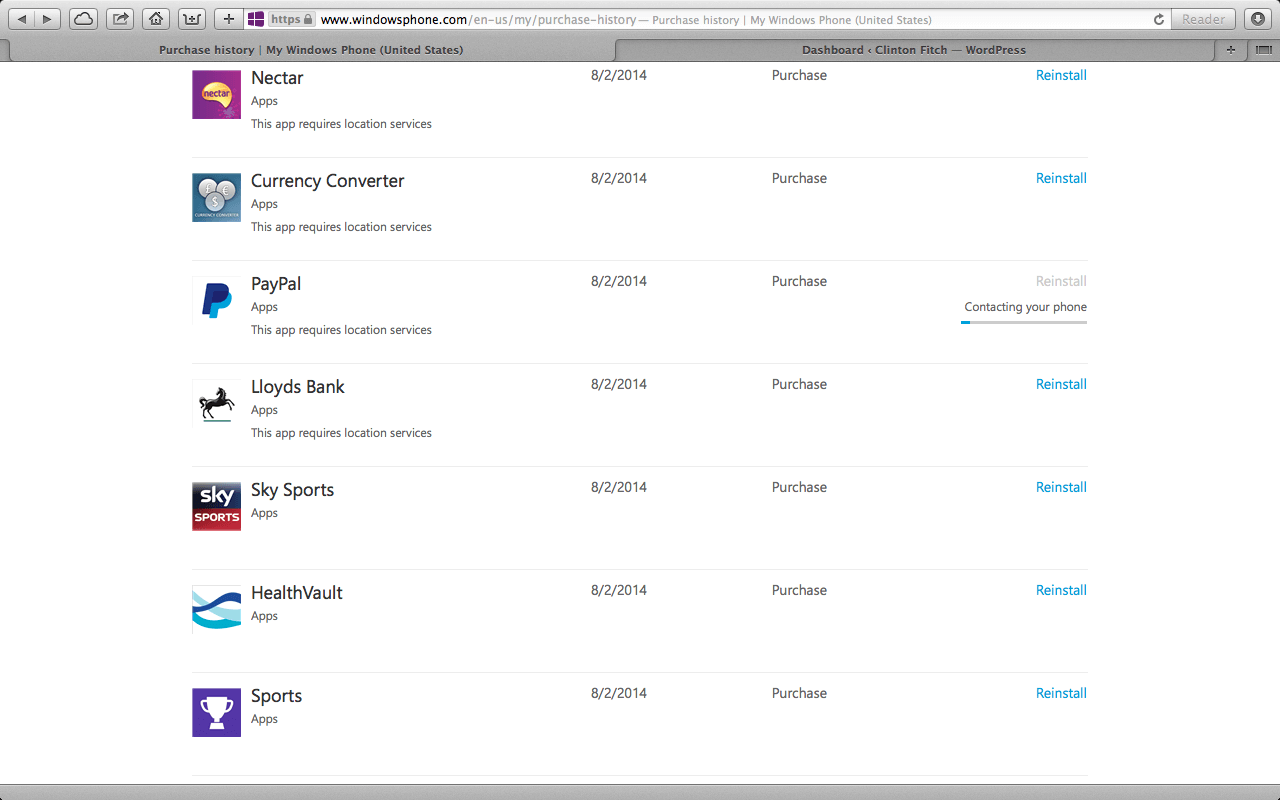Reinstall the Lloyds Bank app
Image resolution: width=1280 pixels, height=800 pixels.
1061,384
